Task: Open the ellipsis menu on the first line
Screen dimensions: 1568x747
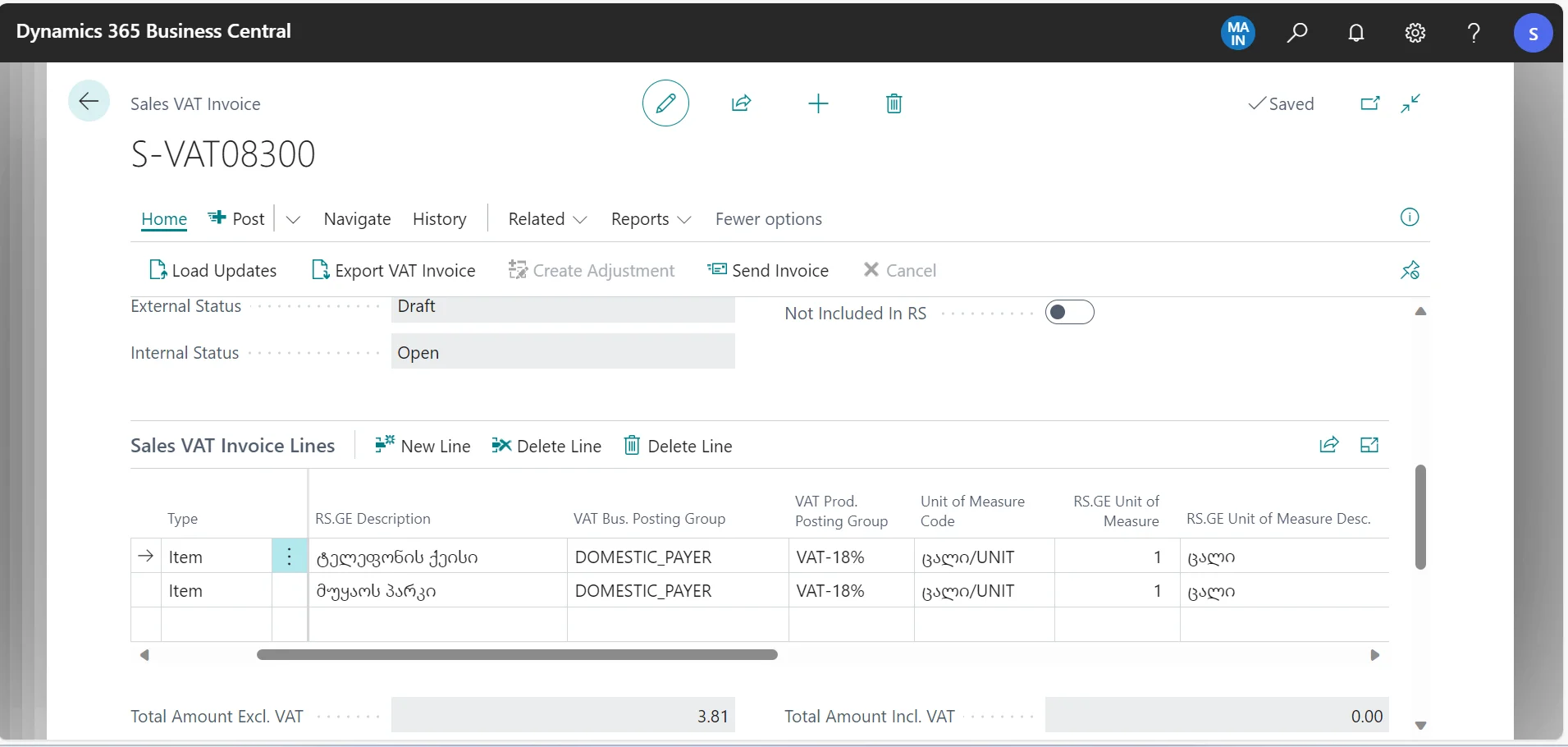Action: (289, 556)
